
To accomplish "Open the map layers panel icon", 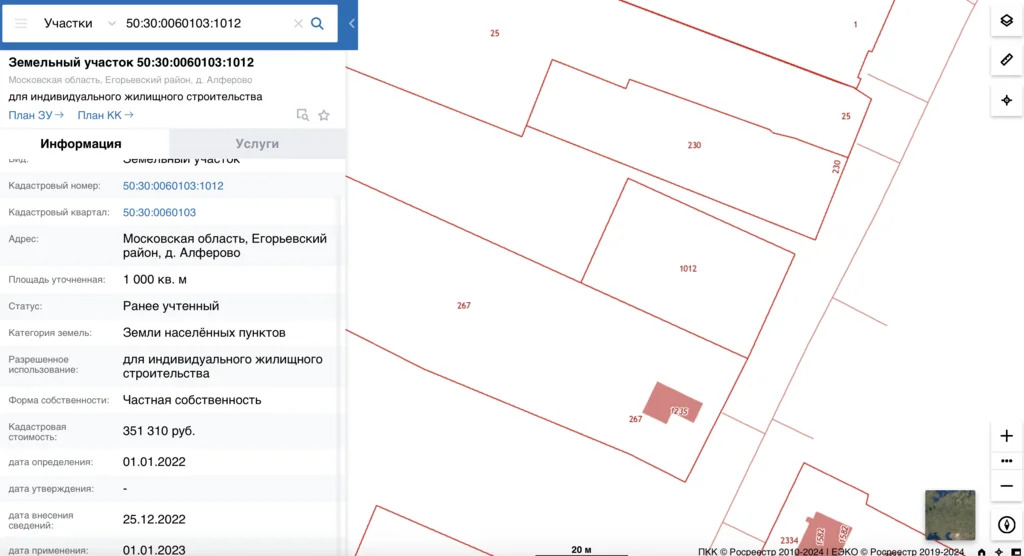I will click(1006, 21).
